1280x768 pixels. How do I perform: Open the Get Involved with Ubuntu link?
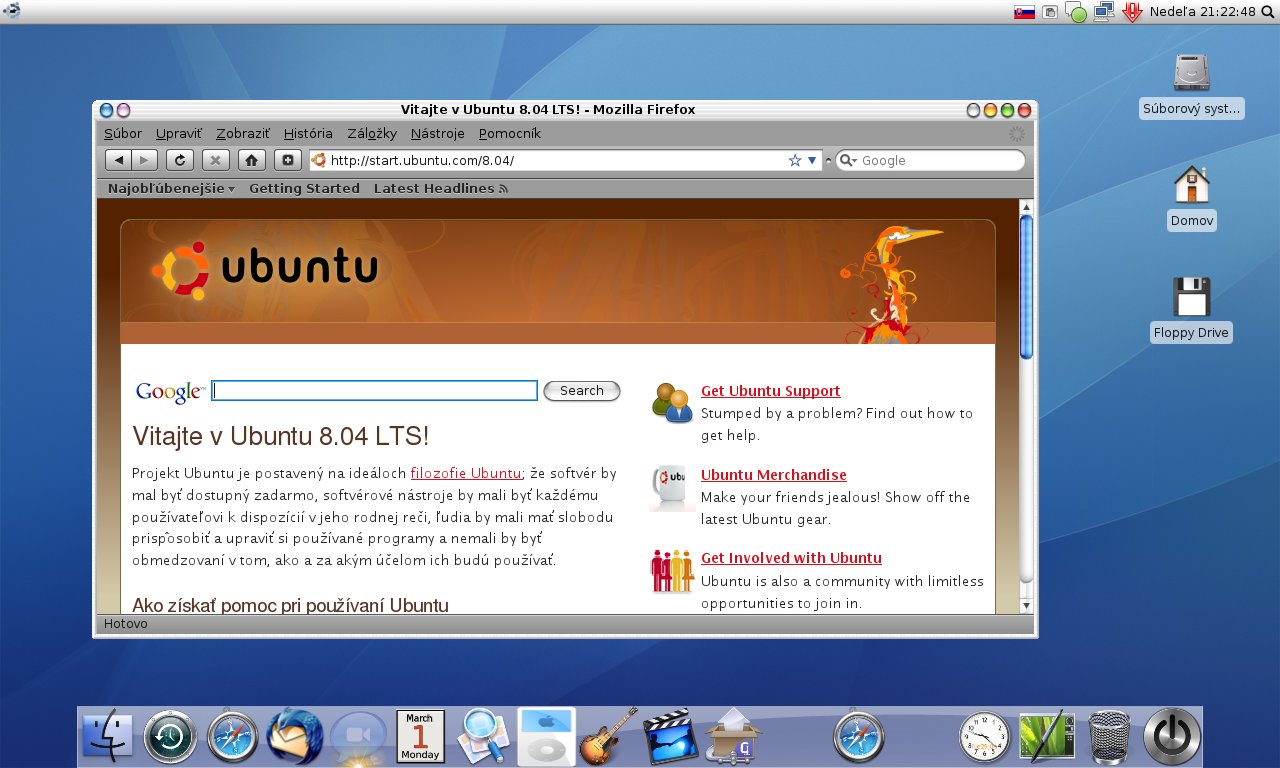click(x=791, y=558)
